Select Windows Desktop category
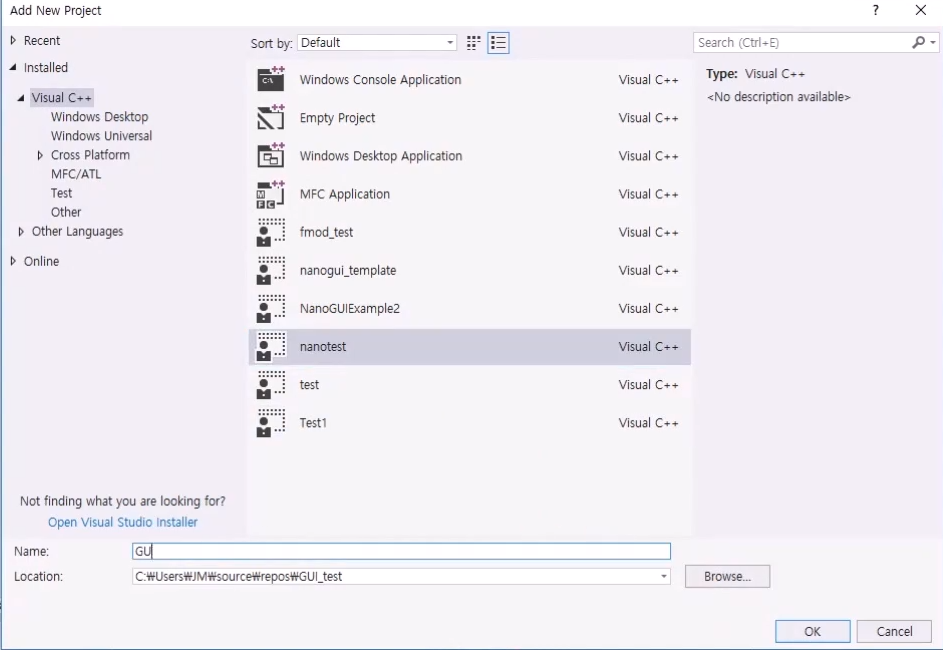The width and height of the screenshot is (943, 650). (x=99, y=117)
